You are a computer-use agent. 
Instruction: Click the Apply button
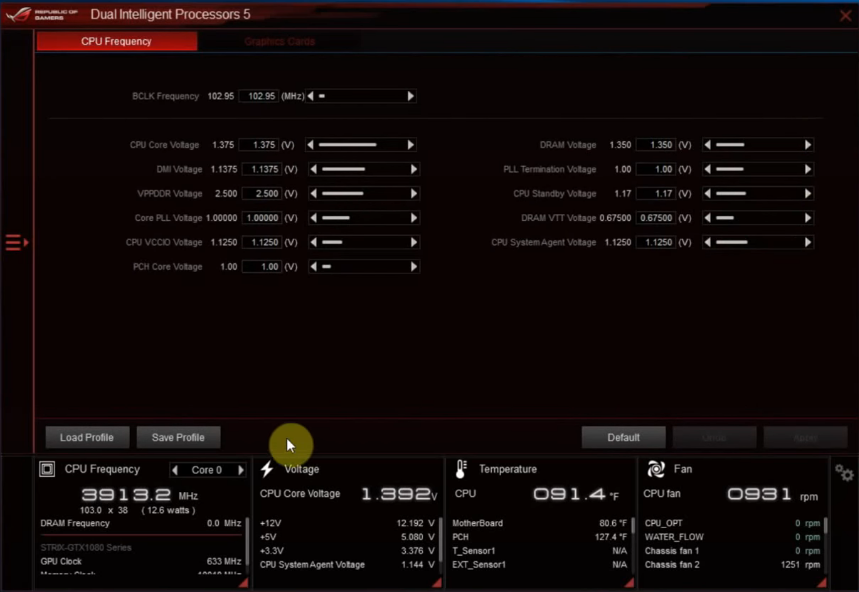point(805,437)
